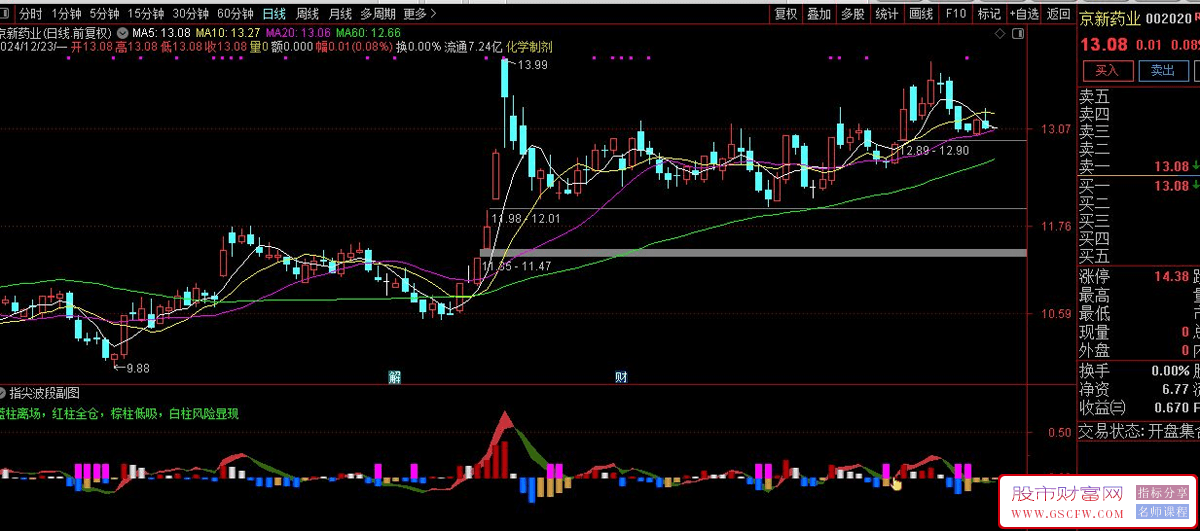The image size is (1200, 531).
Task: Open the 30分钟 period chart
Action: click(x=190, y=14)
